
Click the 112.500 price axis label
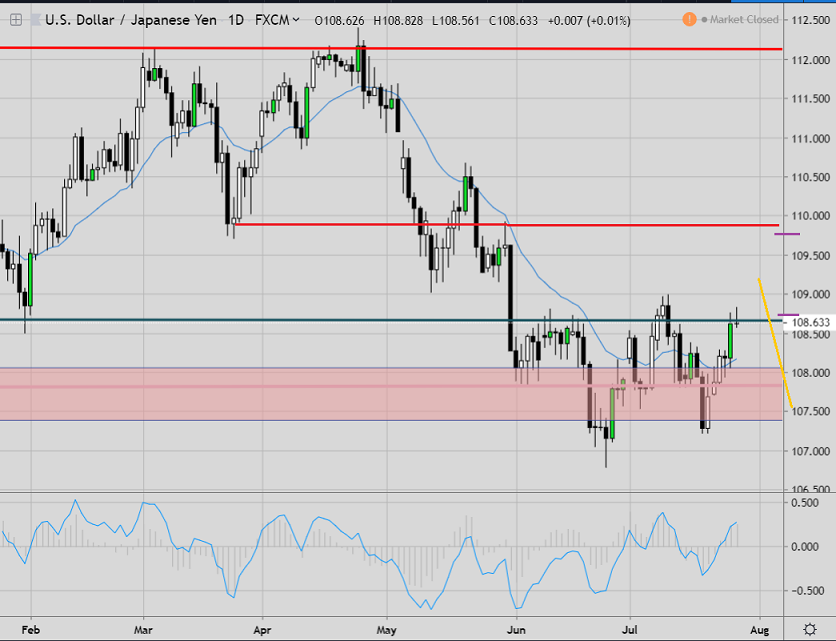click(x=810, y=20)
